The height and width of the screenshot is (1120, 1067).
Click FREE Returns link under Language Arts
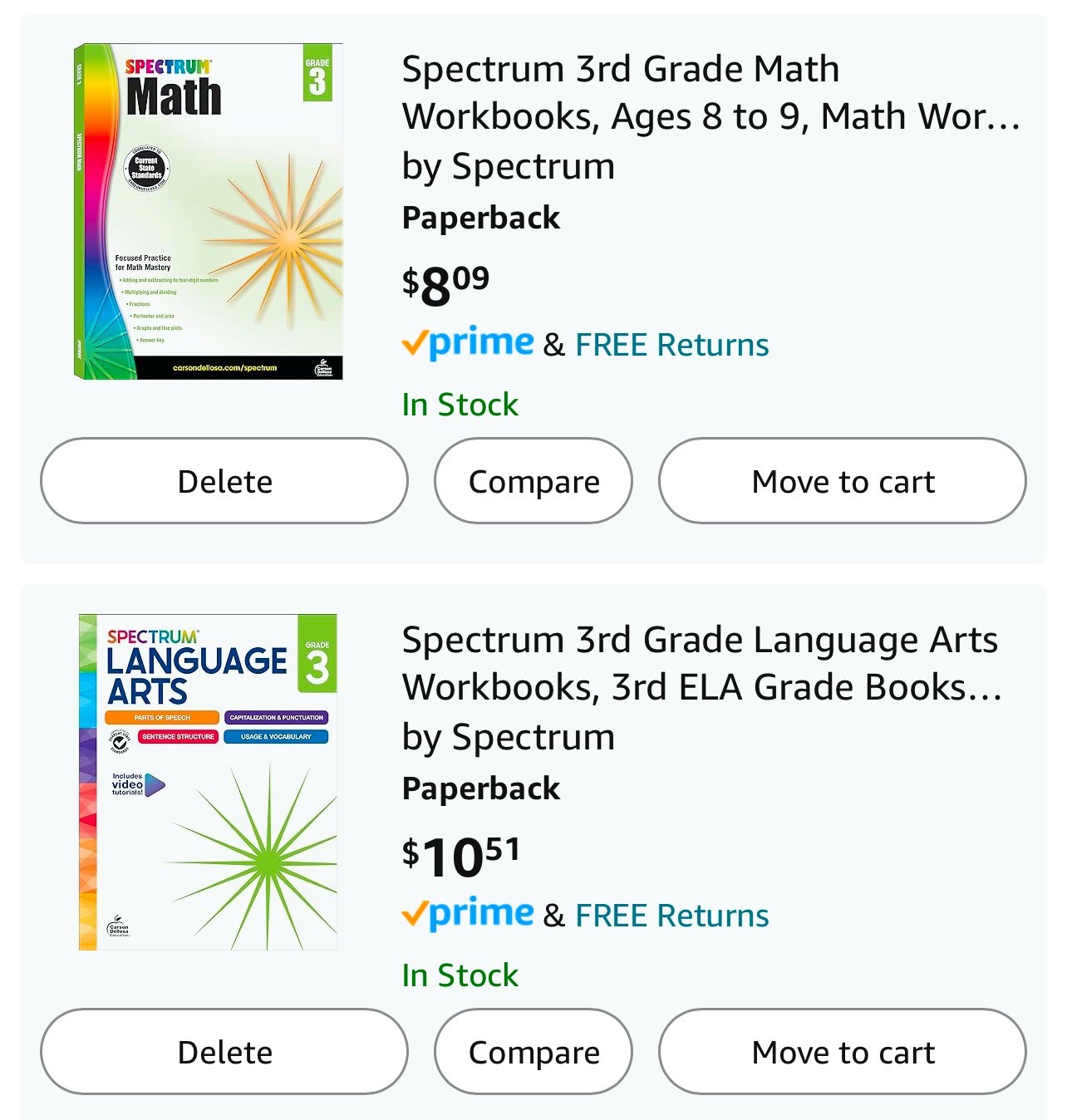[x=671, y=916]
